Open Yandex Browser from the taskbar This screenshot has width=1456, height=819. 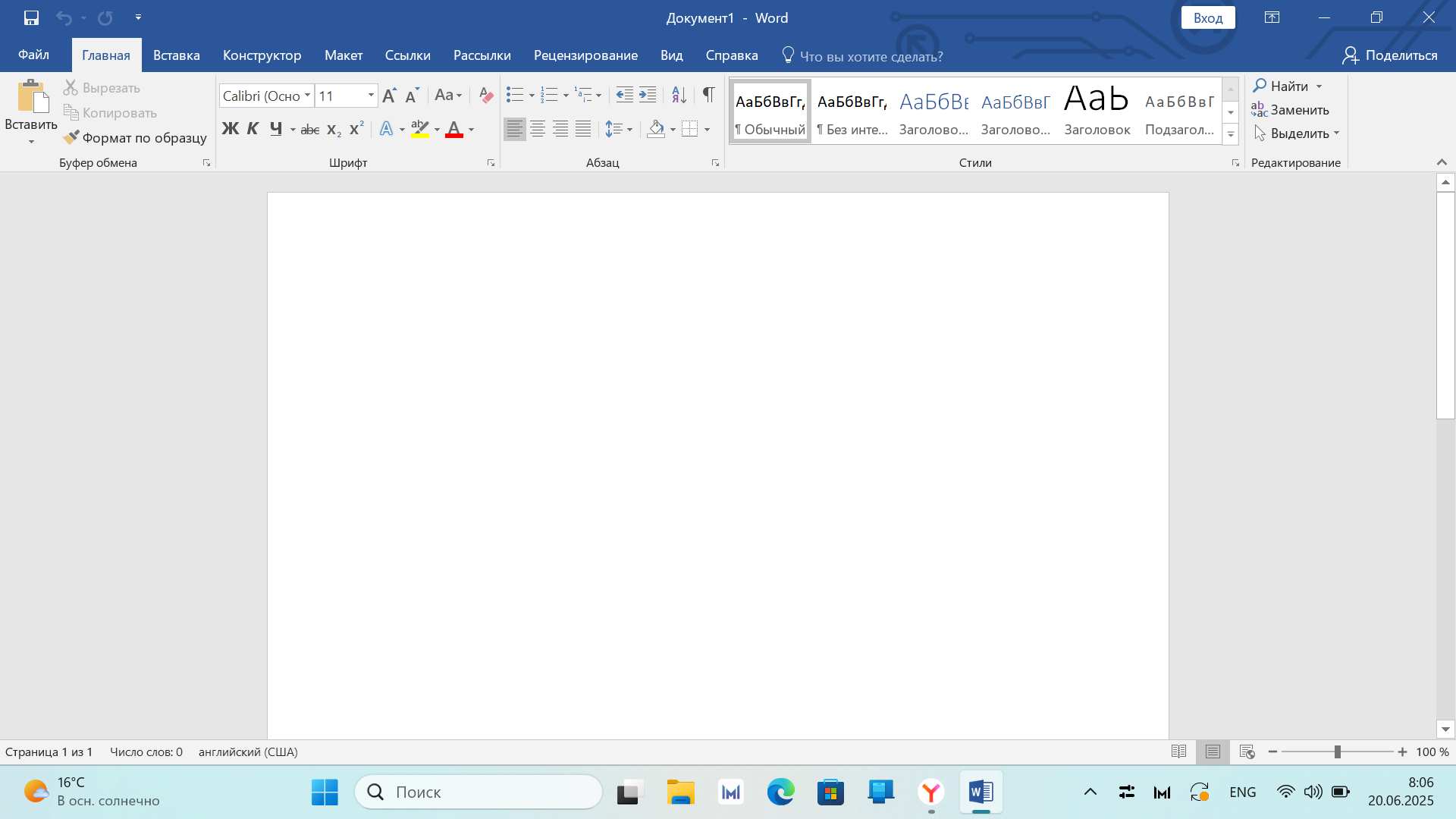930,792
